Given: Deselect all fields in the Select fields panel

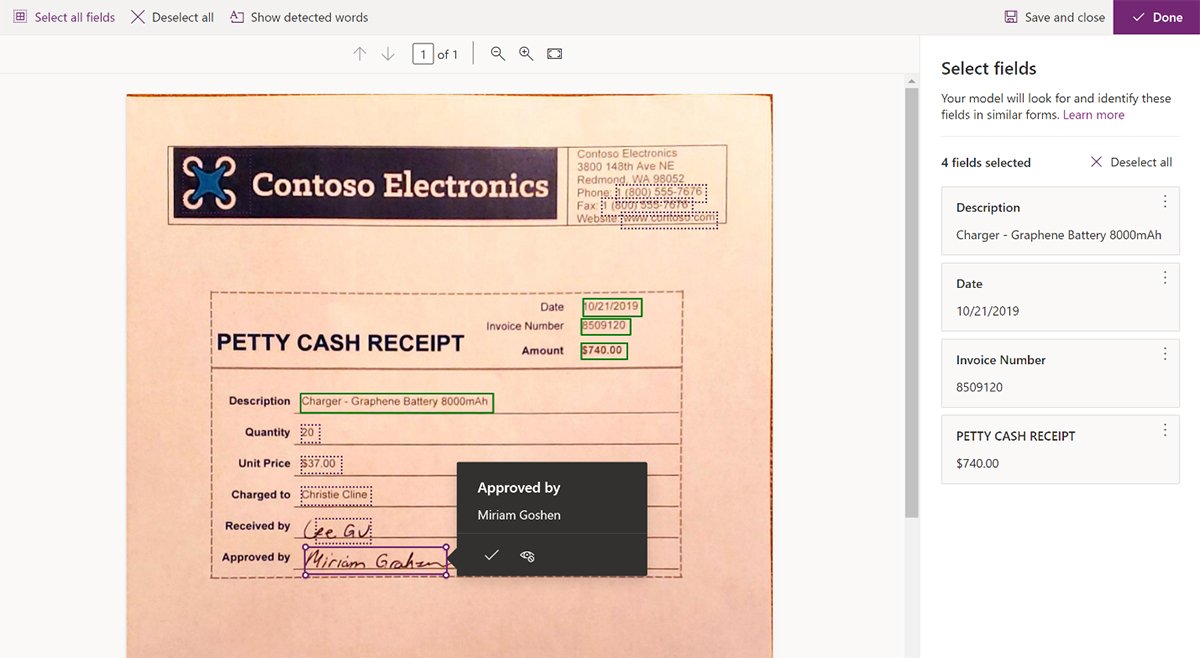Looking at the screenshot, I should (x=1131, y=161).
